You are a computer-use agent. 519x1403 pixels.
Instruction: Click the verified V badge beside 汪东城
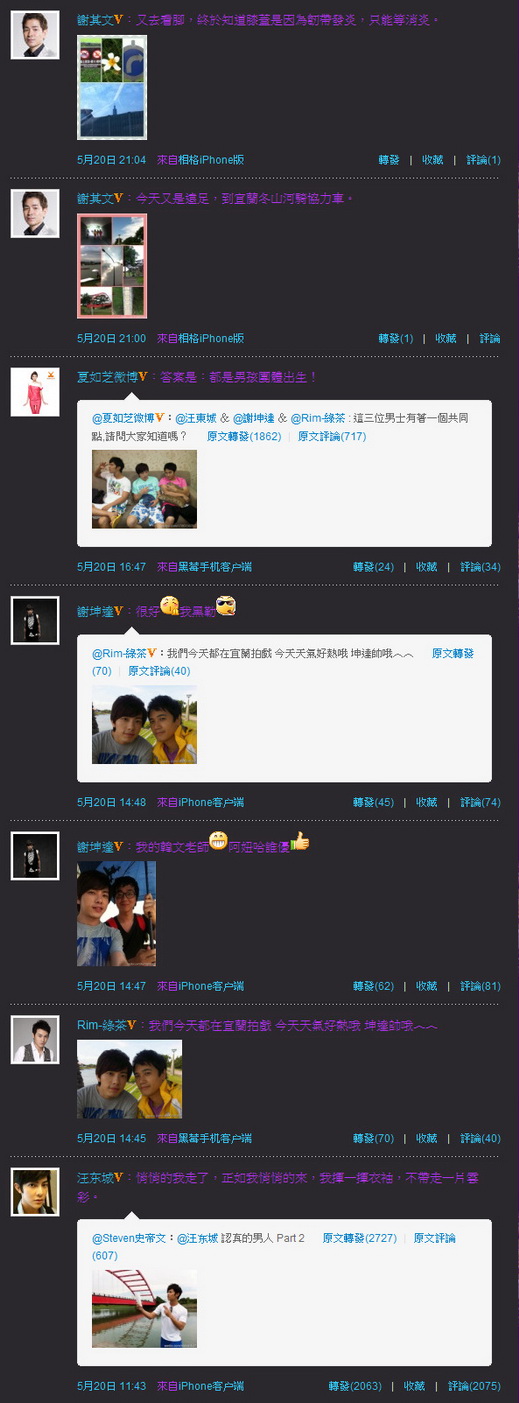coord(119,1179)
